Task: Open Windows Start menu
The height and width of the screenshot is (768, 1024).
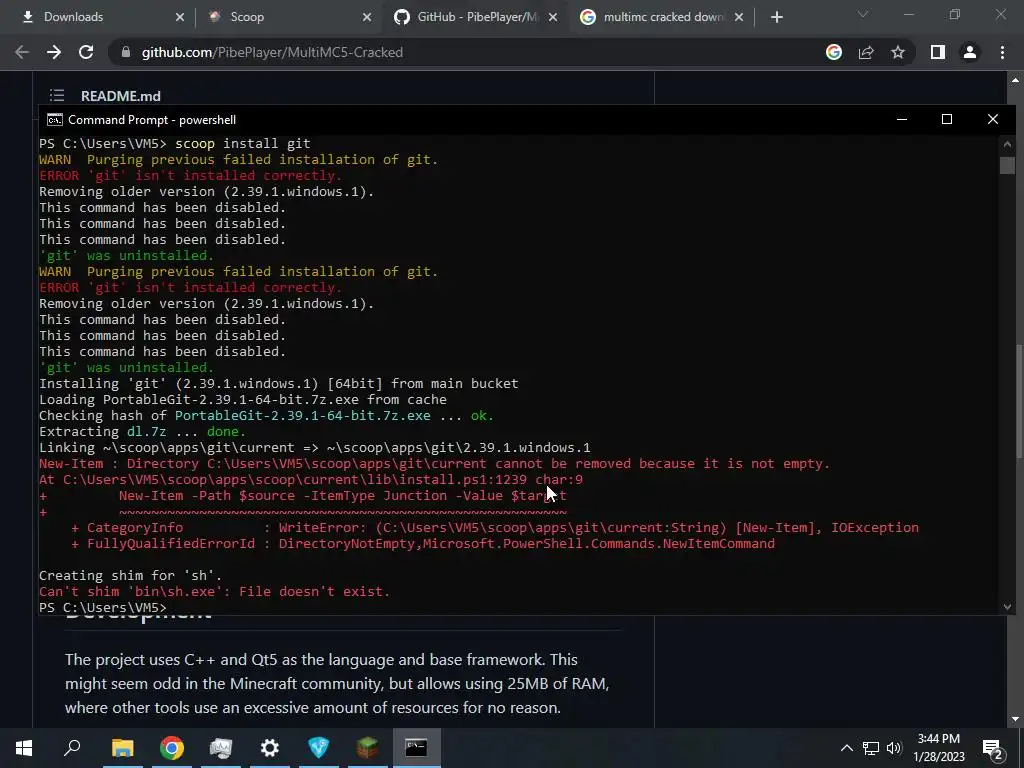Action: coord(24,748)
